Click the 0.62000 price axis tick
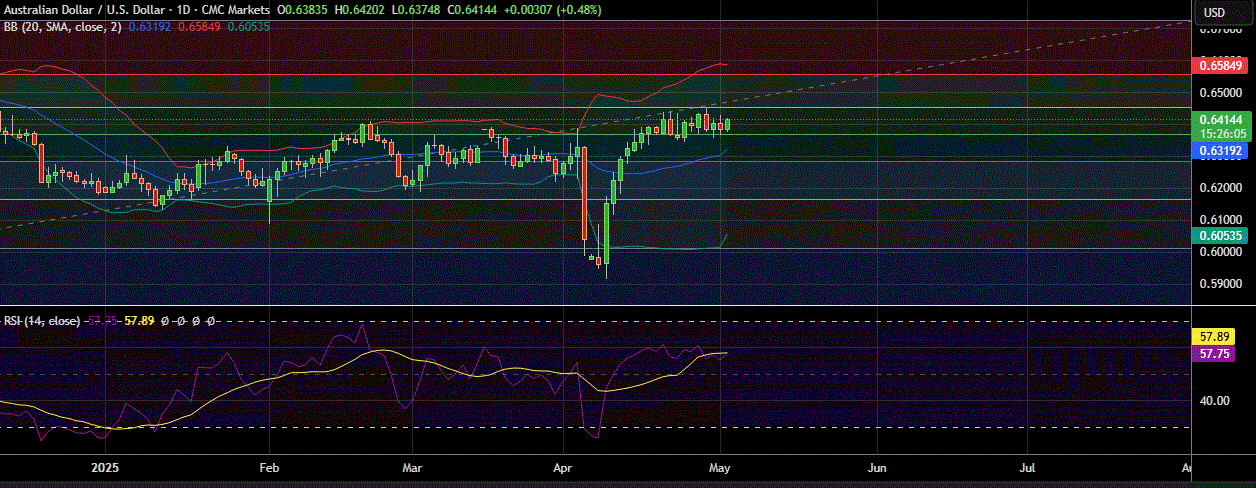This screenshot has height=488, width=1256. tap(1219, 188)
